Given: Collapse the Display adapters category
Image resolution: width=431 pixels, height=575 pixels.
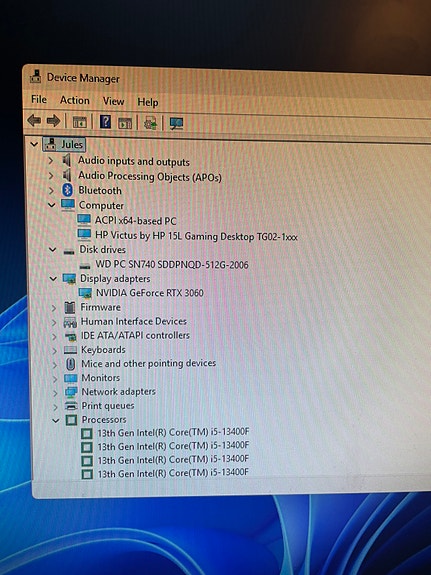Looking at the screenshot, I should coord(53,279).
